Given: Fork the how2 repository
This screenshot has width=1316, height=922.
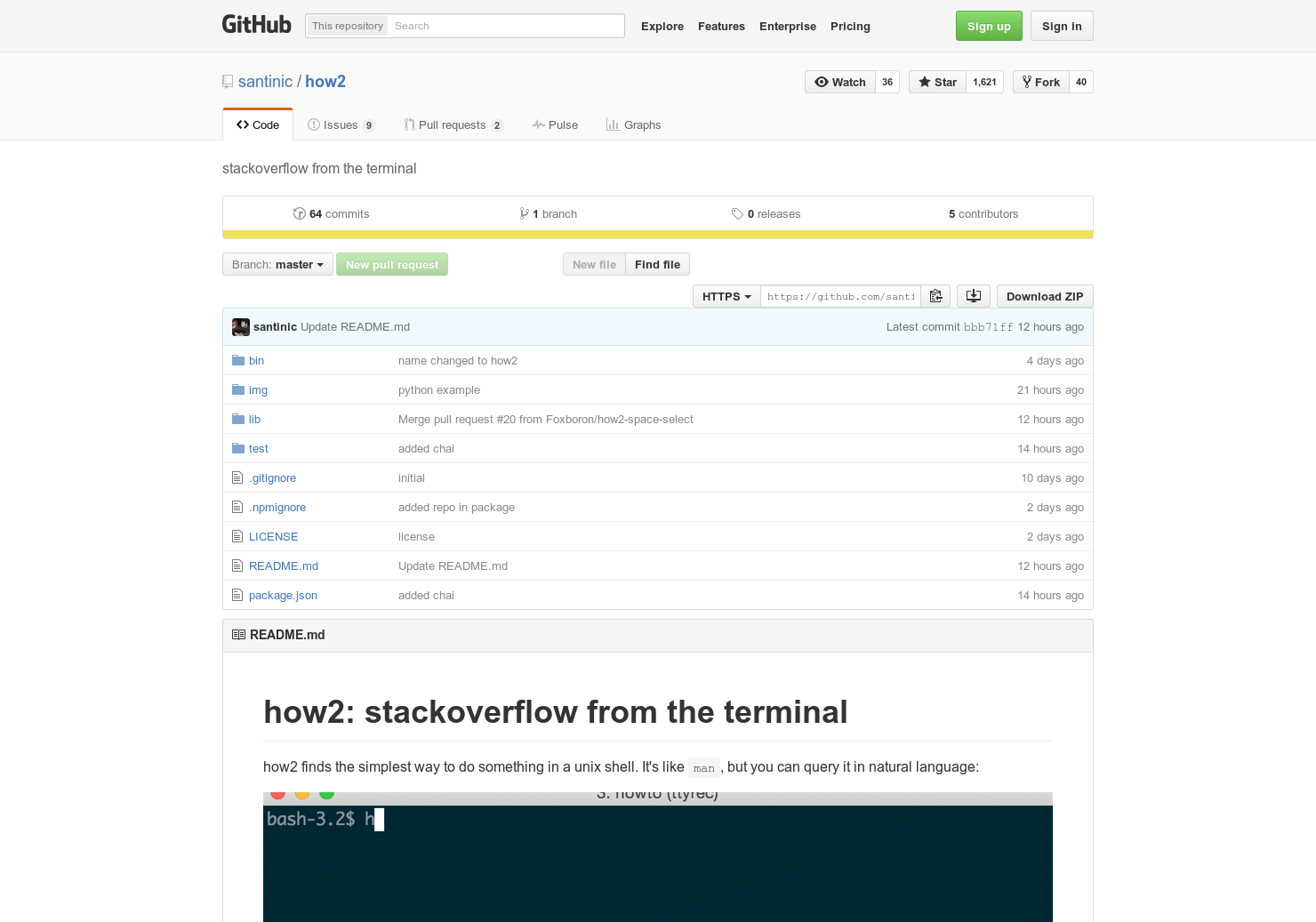Looking at the screenshot, I should point(1040,82).
